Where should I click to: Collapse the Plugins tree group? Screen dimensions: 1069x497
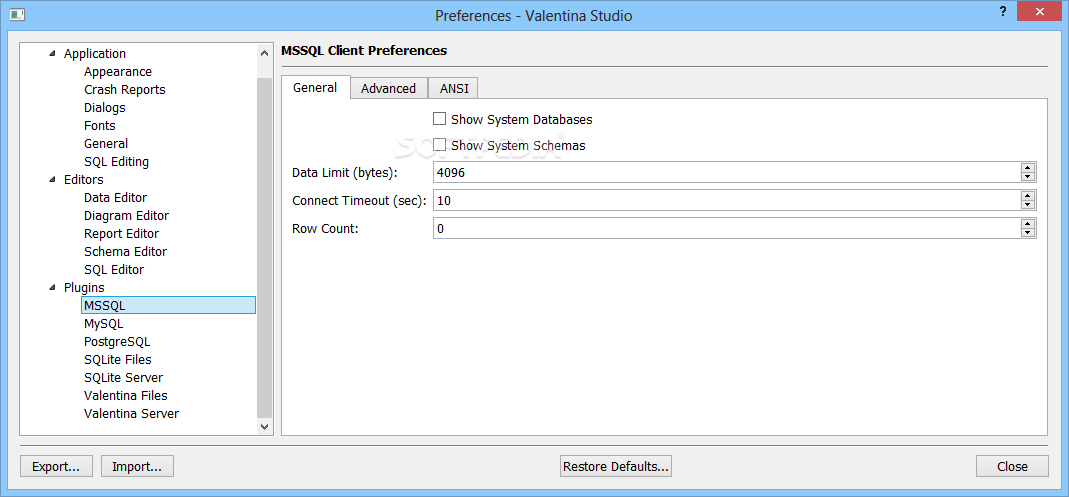52,288
